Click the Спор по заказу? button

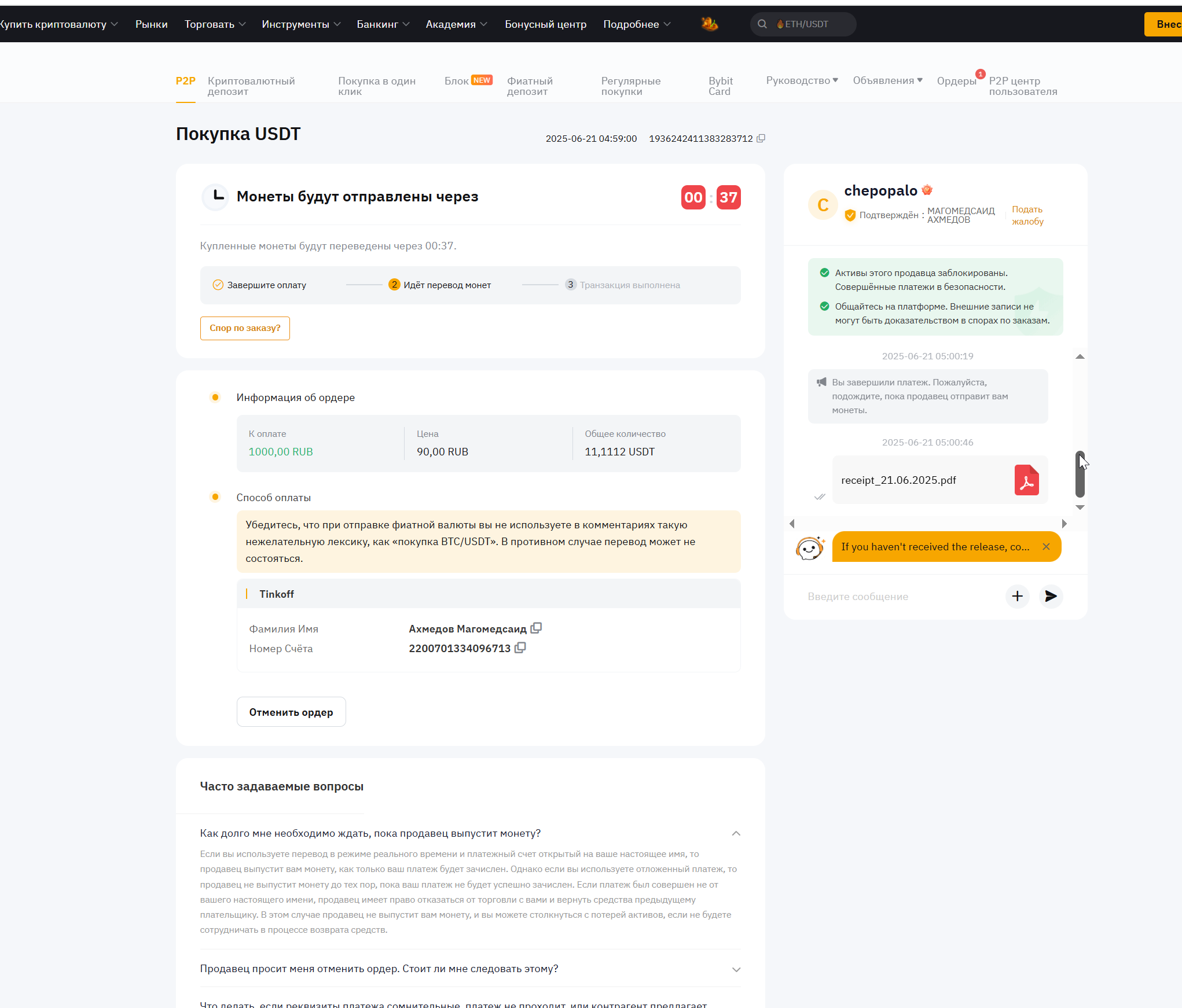[245, 328]
